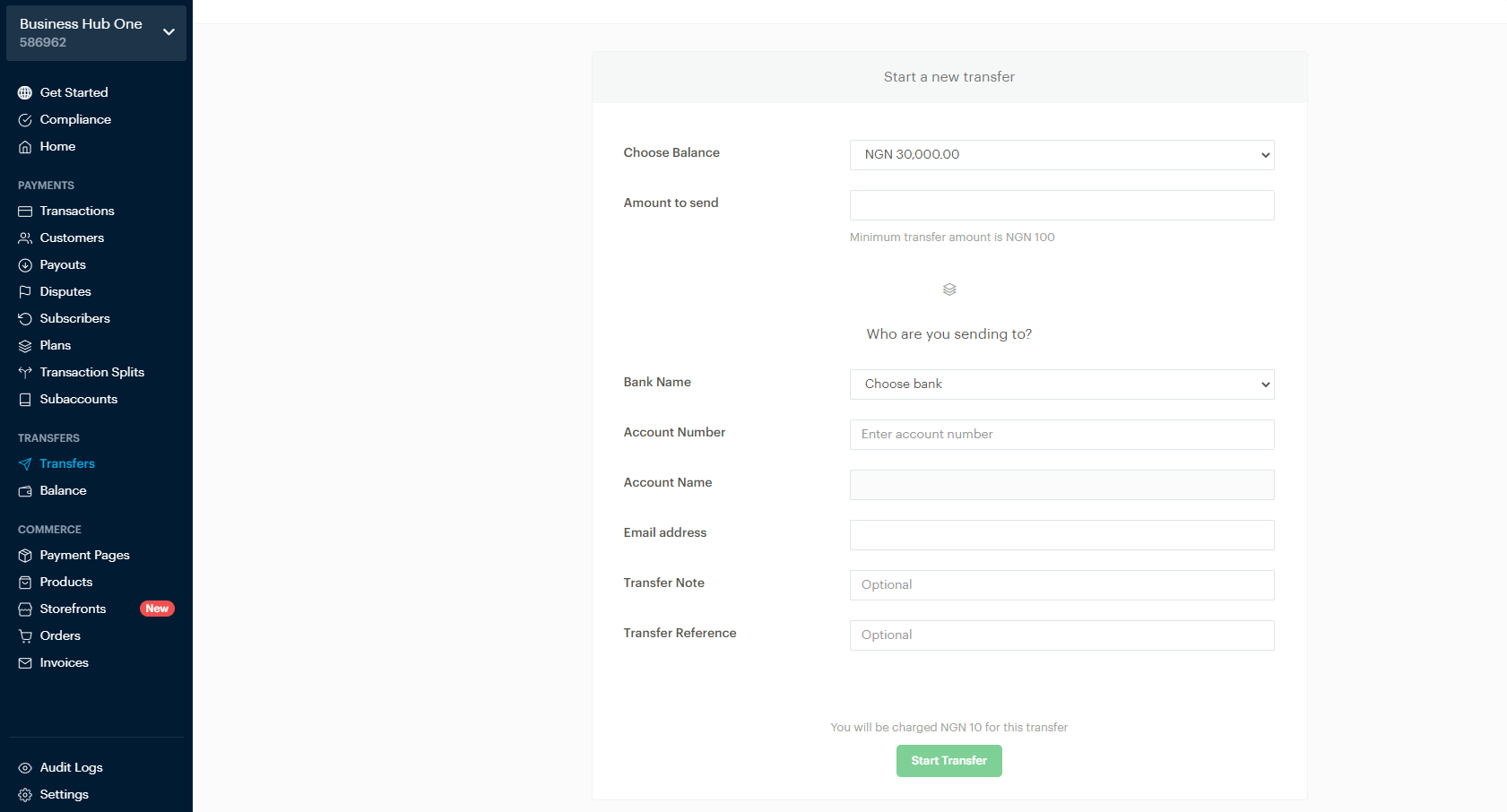Open Audit Logs via its icon
Screen dimensions: 1507x812
24,767
